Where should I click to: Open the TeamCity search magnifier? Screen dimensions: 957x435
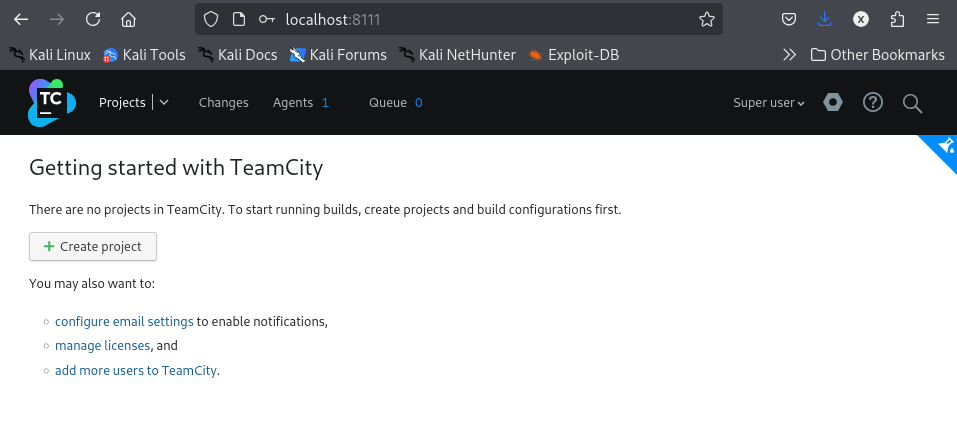912,103
